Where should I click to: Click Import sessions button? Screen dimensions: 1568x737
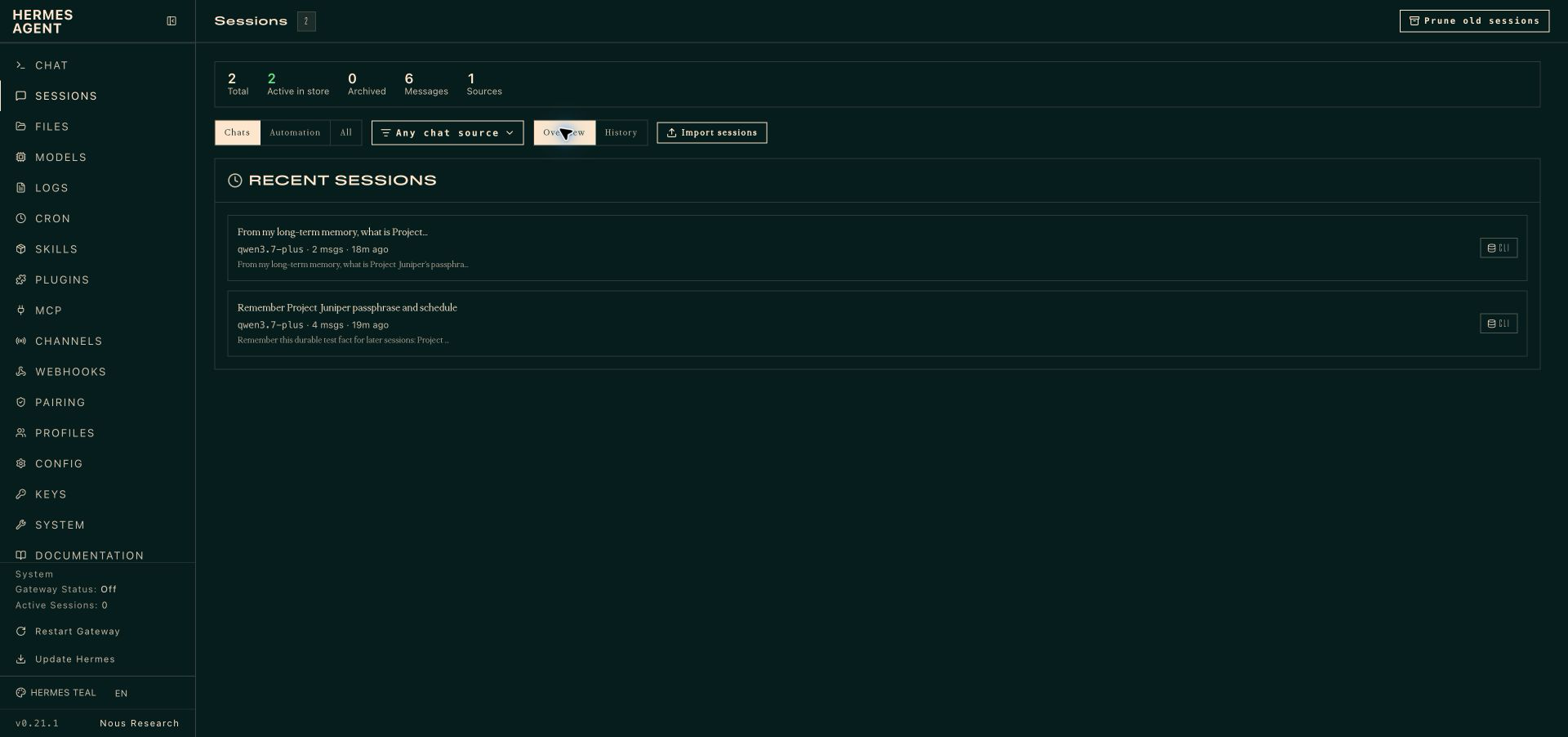[x=712, y=132]
